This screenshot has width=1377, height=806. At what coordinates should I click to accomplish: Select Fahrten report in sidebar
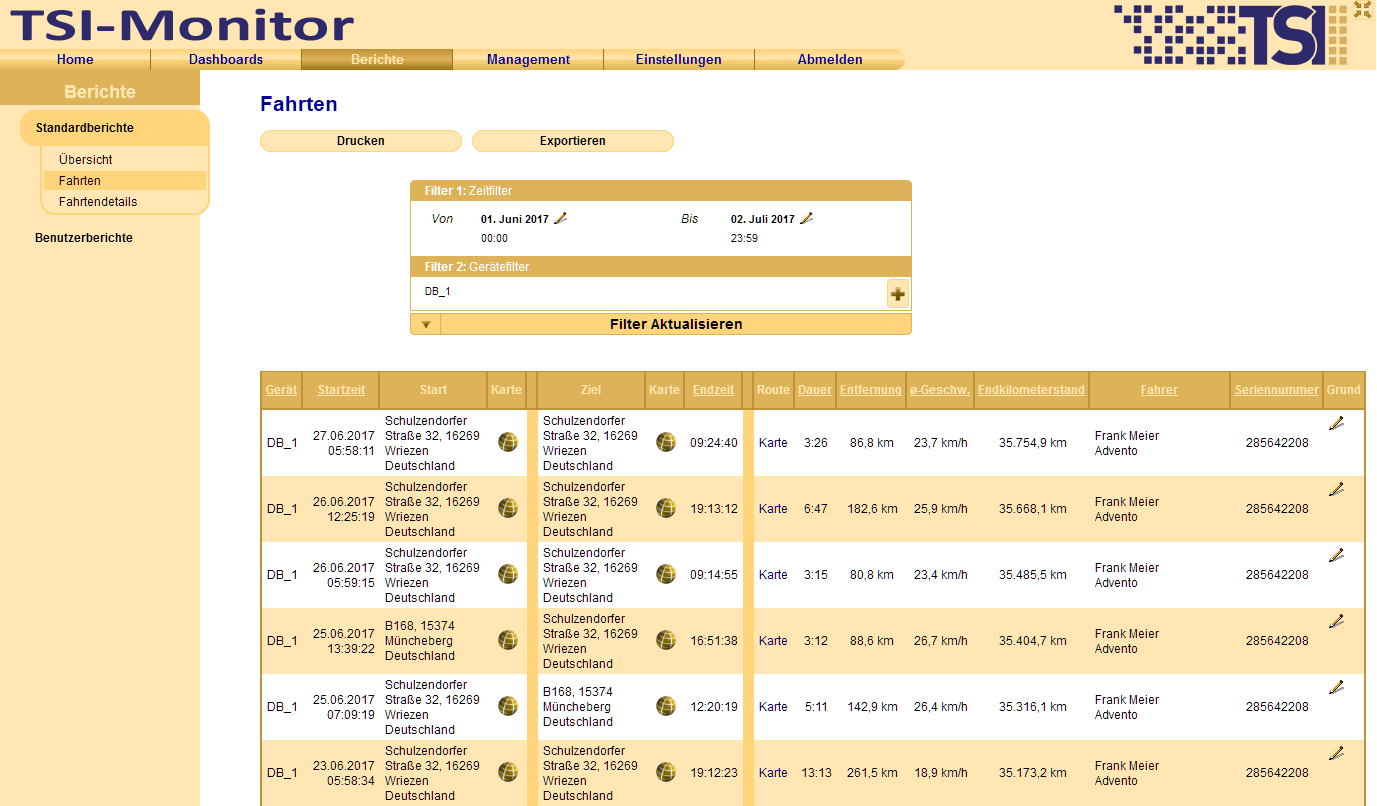pyautogui.click(x=125, y=181)
